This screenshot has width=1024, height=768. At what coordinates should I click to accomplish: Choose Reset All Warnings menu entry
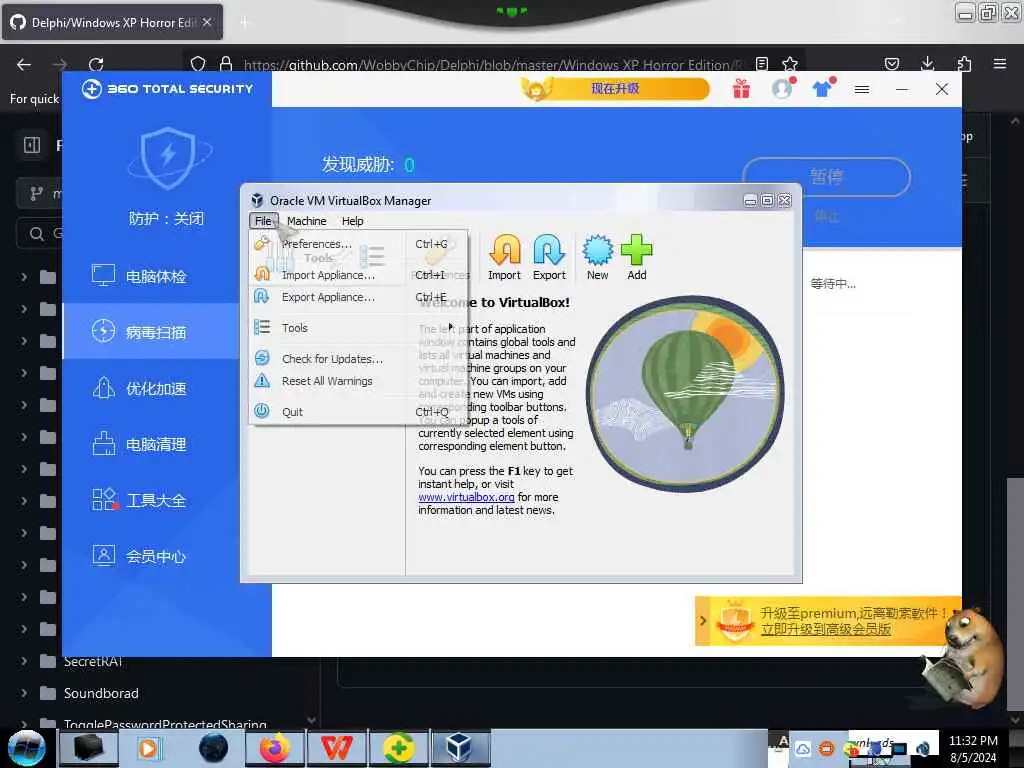358,381
